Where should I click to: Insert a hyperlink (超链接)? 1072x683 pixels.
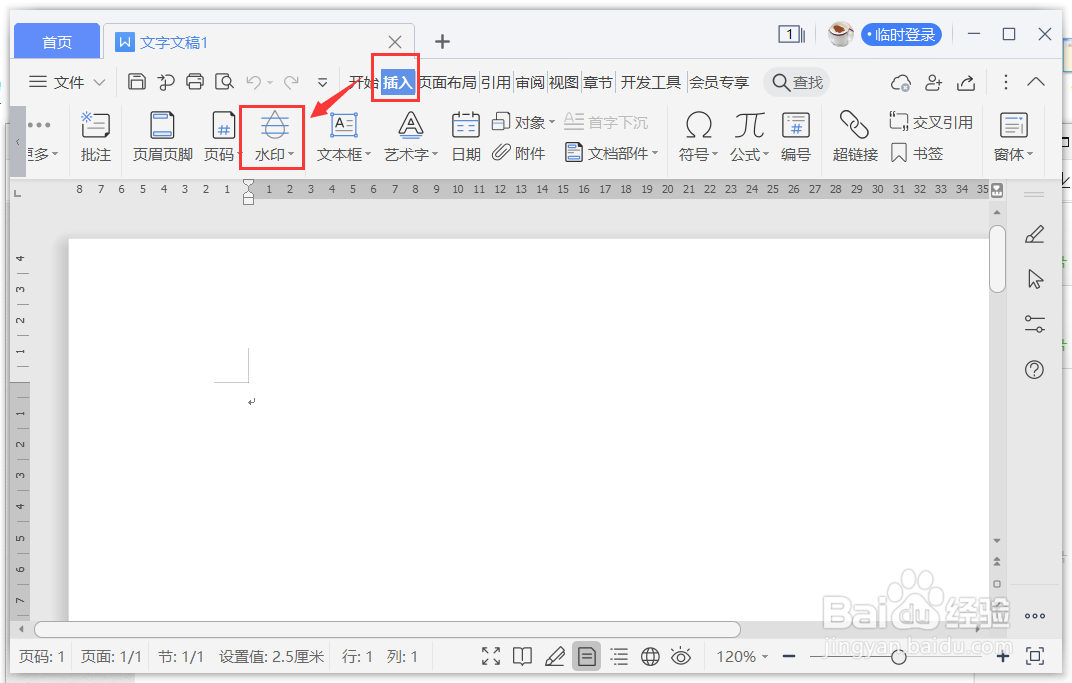pyautogui.click(x=853, y=137)
